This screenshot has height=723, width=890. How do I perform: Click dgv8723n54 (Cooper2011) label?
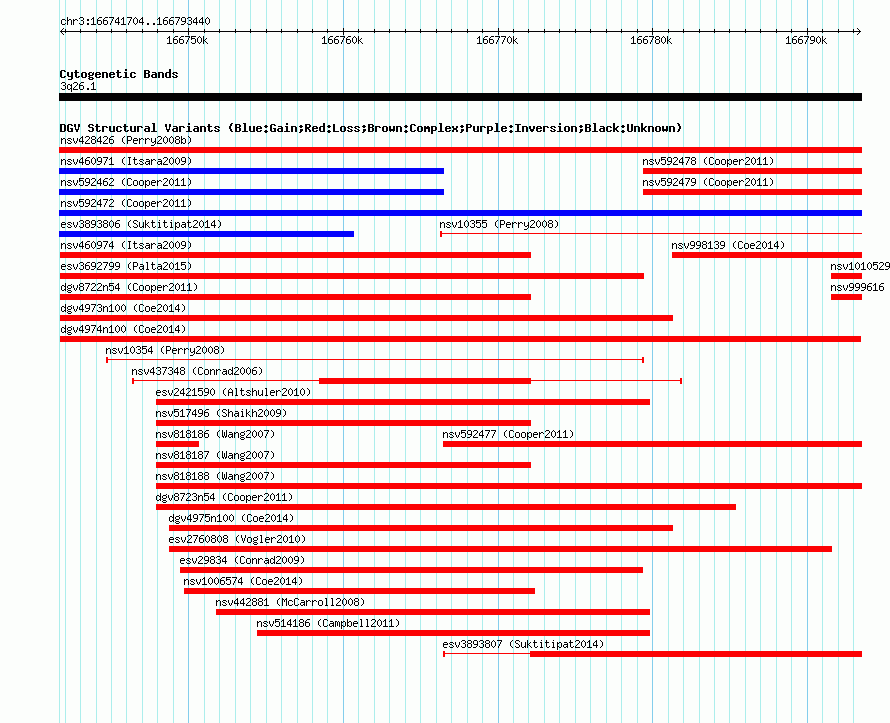(225, 497)
